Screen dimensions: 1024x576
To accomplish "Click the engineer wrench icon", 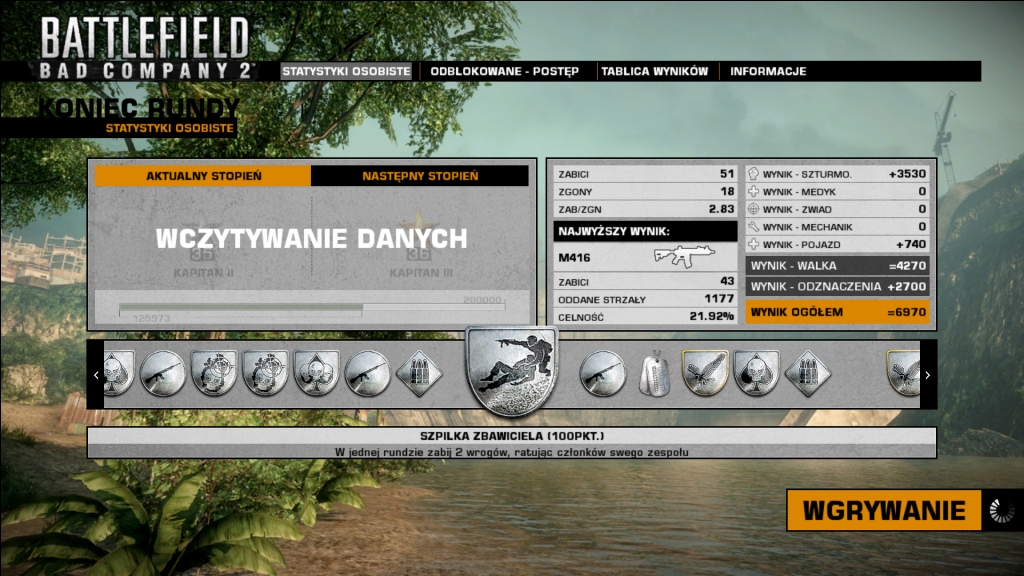I will pos(754,227).
